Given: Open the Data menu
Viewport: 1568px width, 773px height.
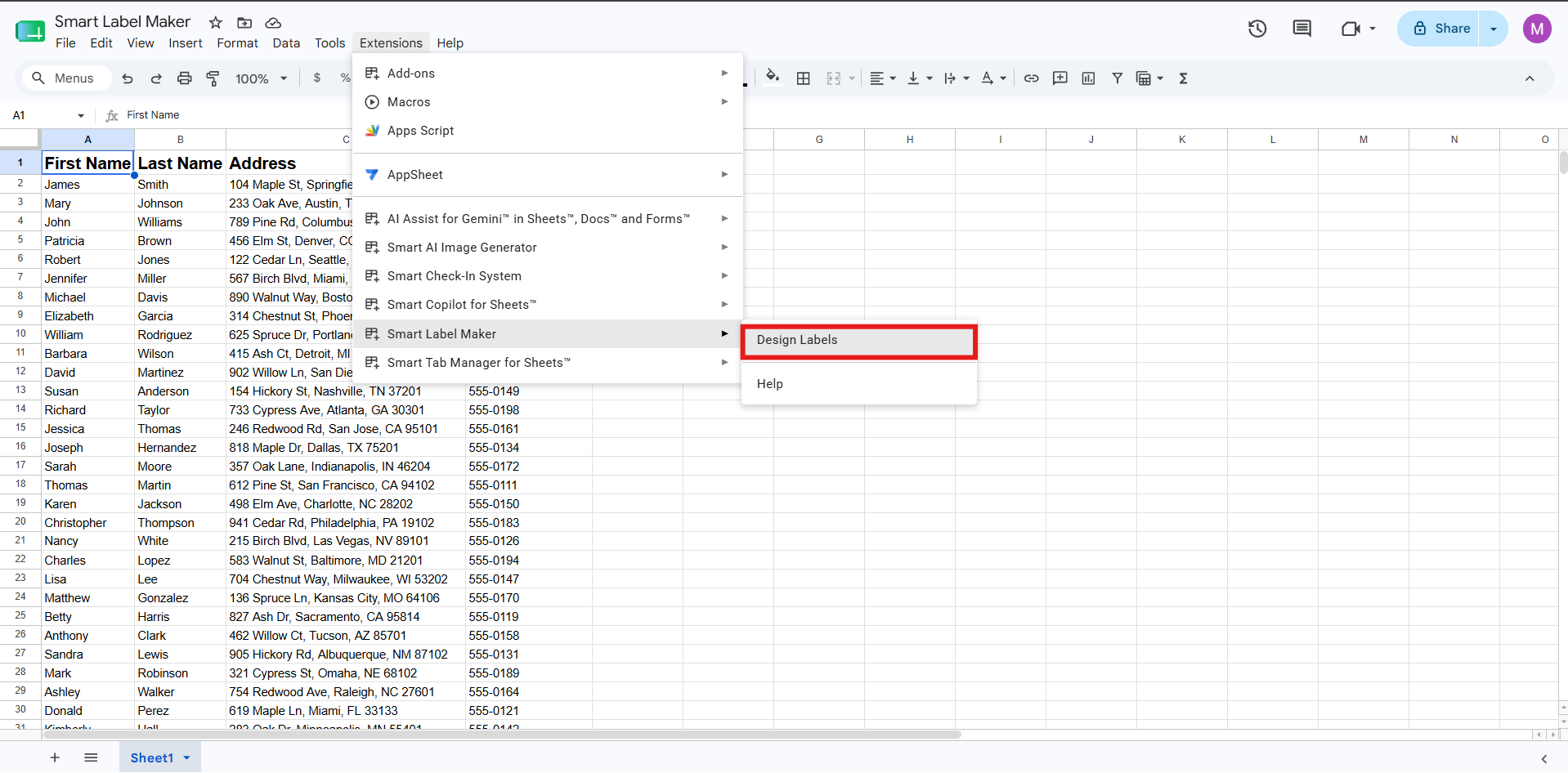Looking at the screenshot, I should 286,43.
